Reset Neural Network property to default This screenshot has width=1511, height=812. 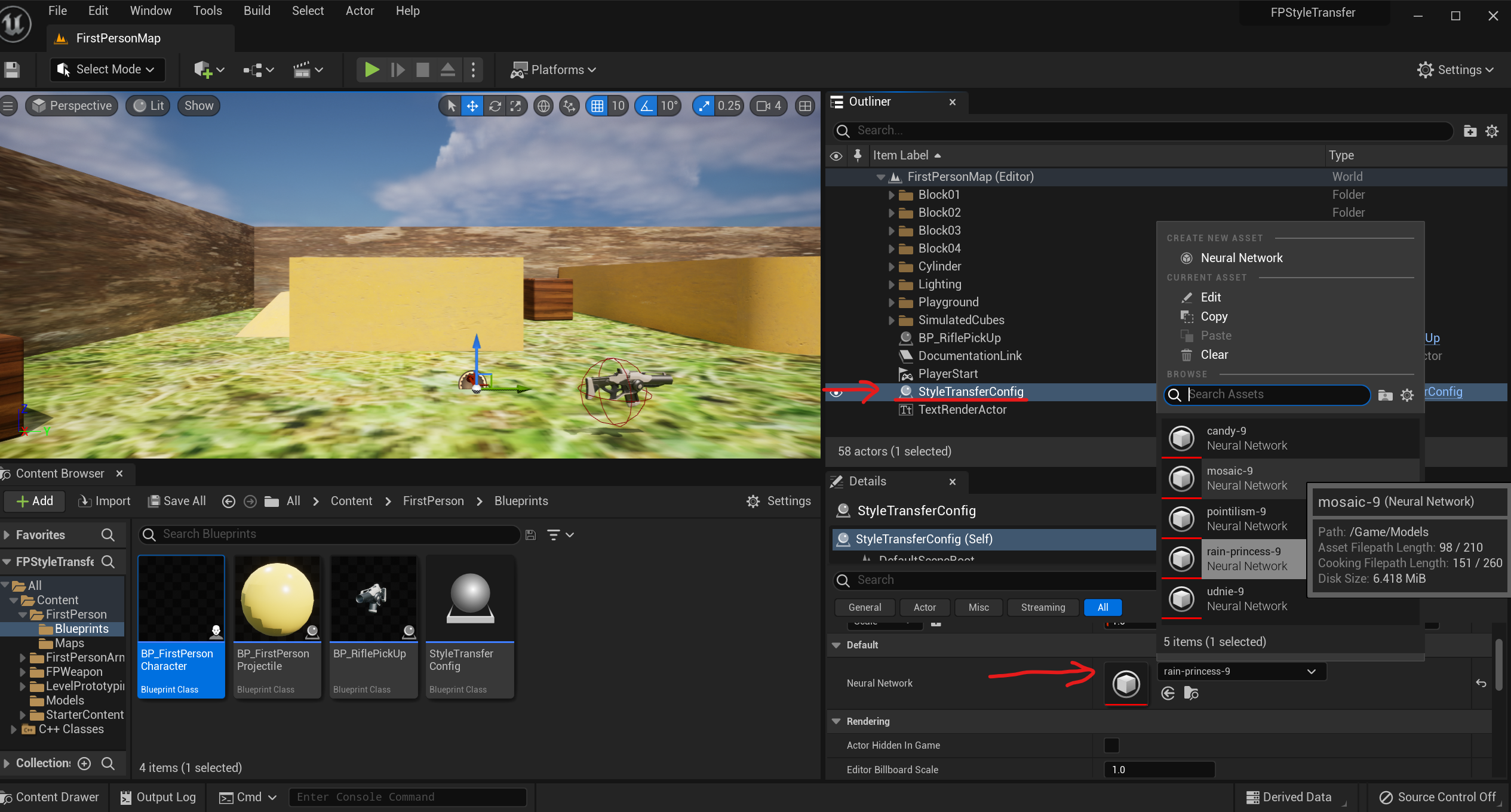1481,684
